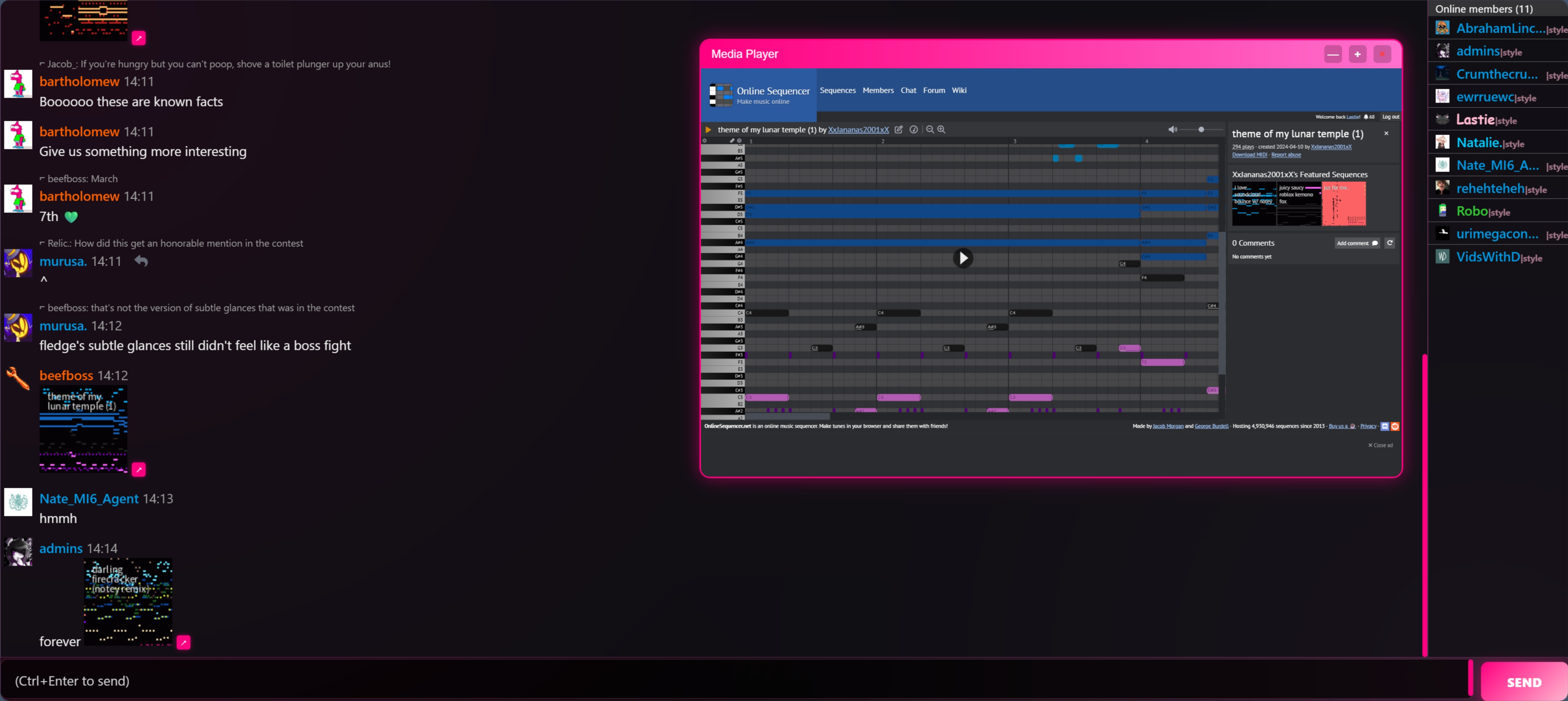Image resolution: width=1568 pixels, height=701 pixels.
Task: Click the chat message input field
Action: [x=730, y=680]
